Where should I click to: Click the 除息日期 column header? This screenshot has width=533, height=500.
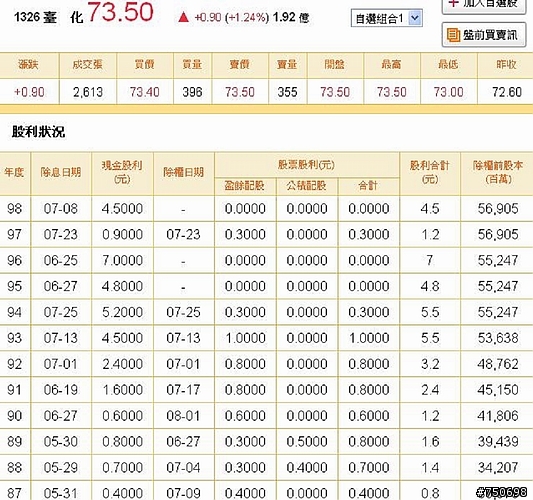point(61,172)
